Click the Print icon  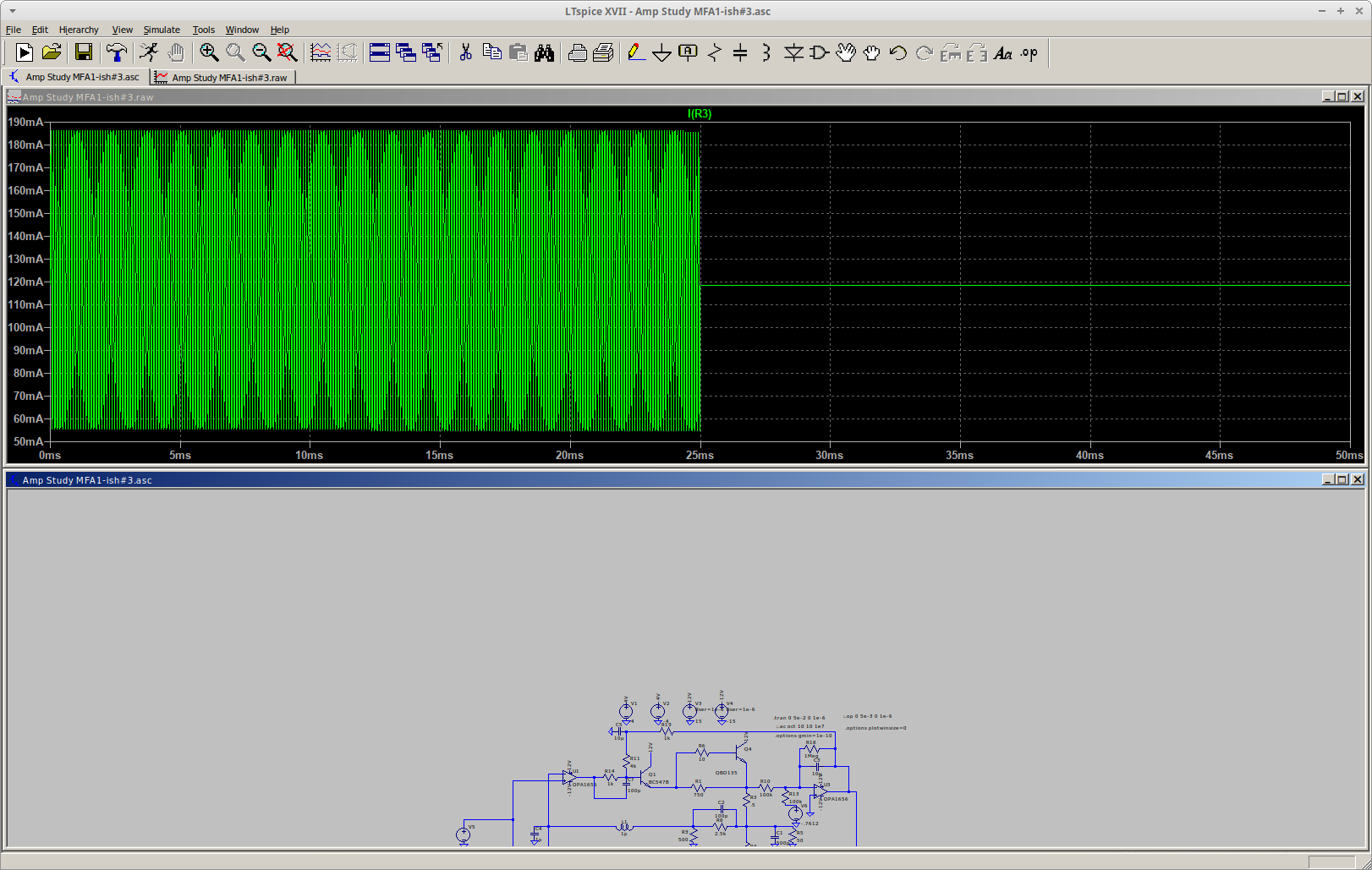point(603,52)
